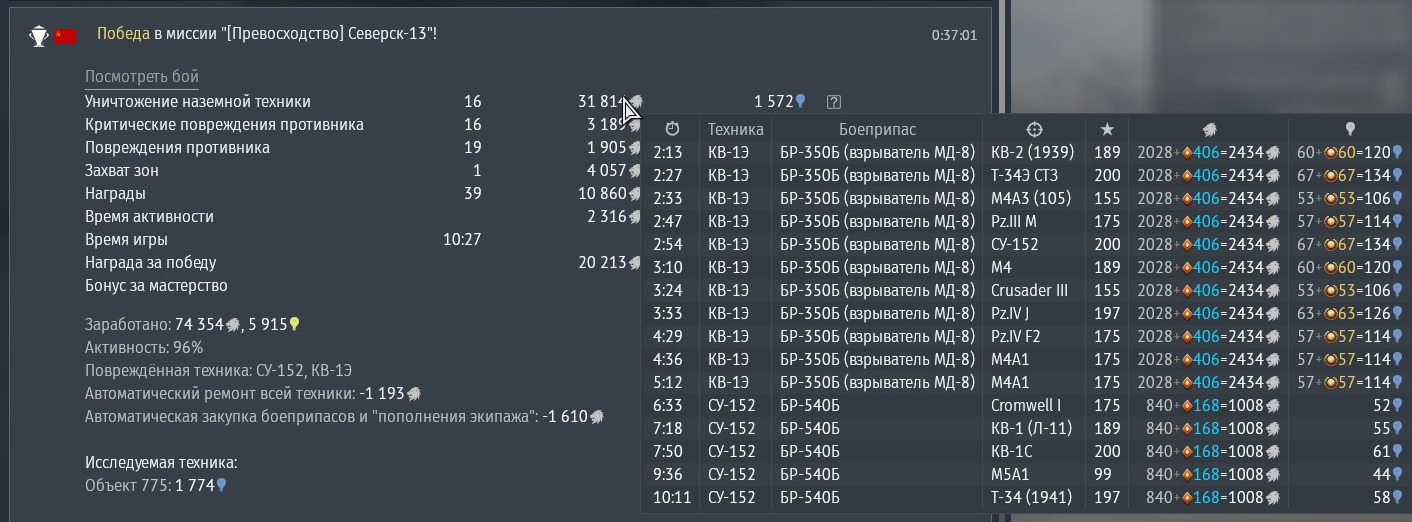The height and width of the screenshot is (522, 1412).
Task: Click the Soviet flag icon
Action: [x=65, y=36]
